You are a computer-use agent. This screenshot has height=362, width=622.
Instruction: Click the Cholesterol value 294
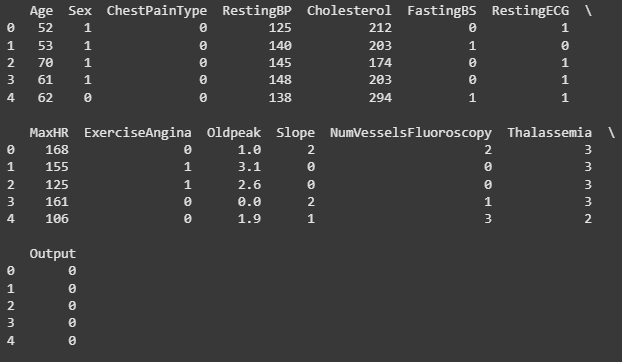click(x=380, y=98)
